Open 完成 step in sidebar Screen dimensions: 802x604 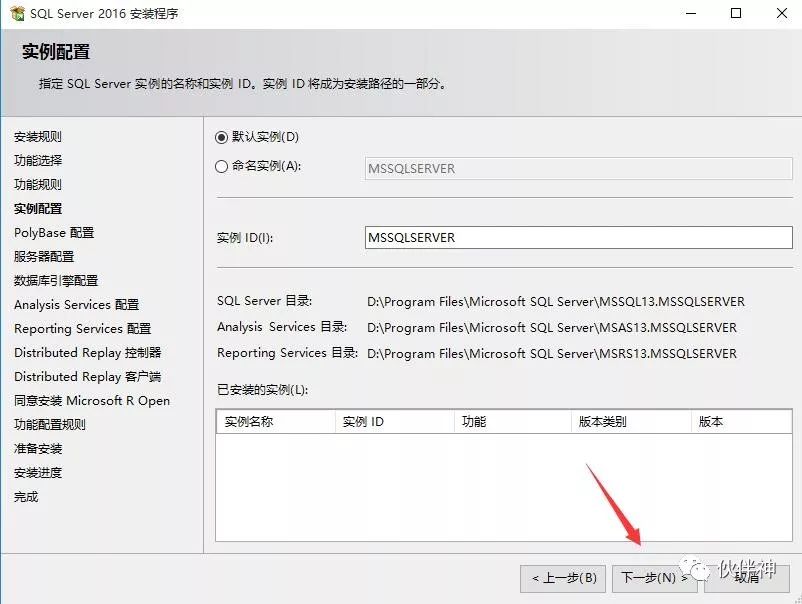(26, 497)
